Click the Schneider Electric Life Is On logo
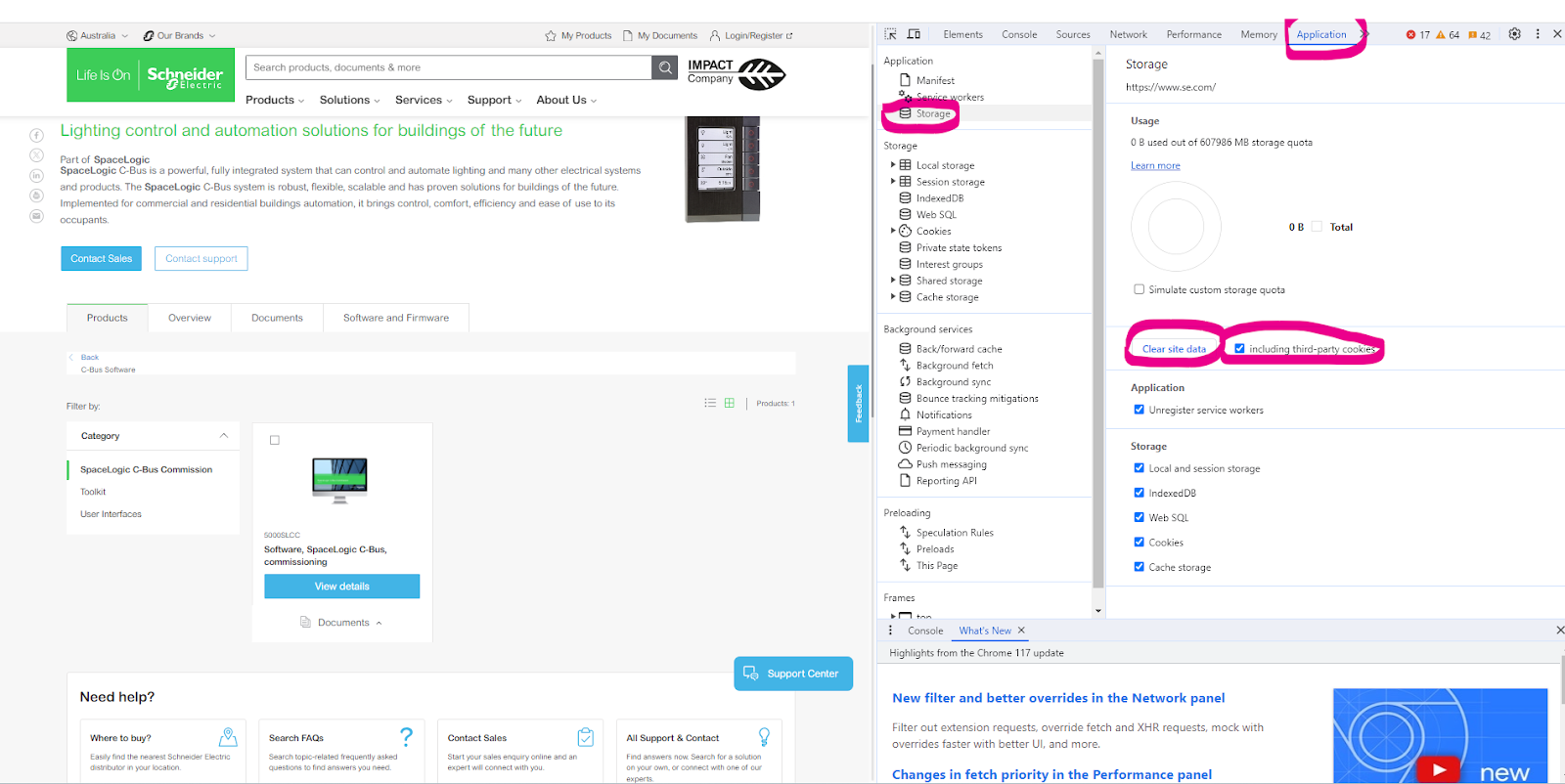Image resolution: width=1565 pixels, height=784 pixels. [151, 74]
